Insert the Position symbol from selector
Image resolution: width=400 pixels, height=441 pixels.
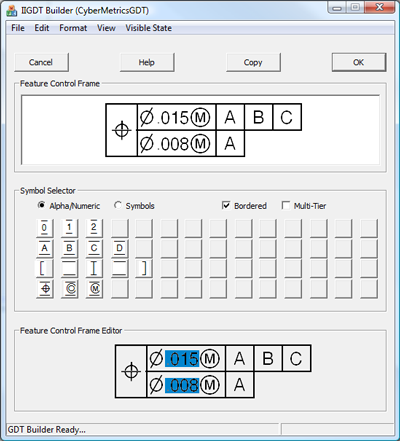pos(45,288)
